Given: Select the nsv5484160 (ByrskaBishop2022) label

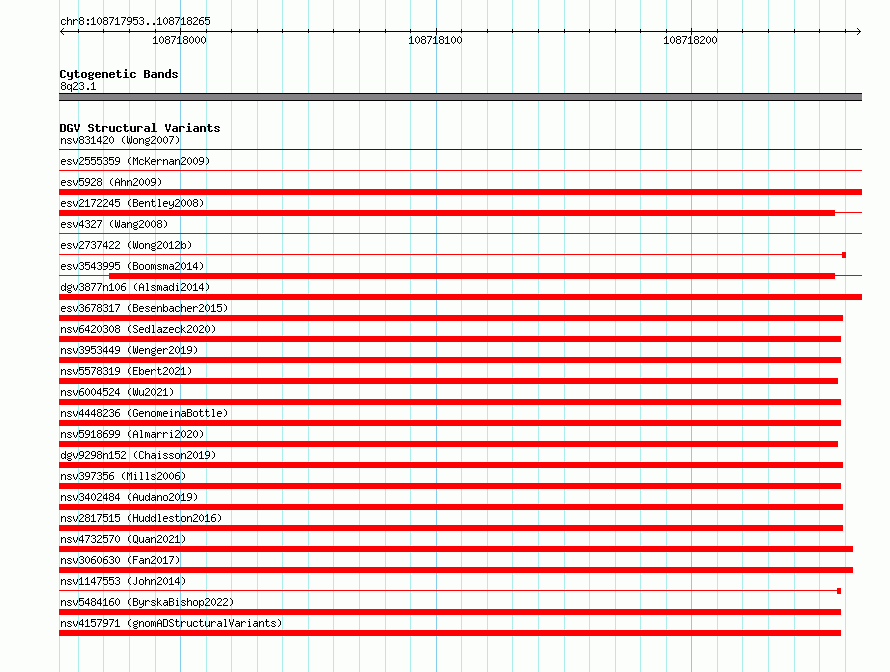Looking at the screenshot, I should [x=147, y=602].
